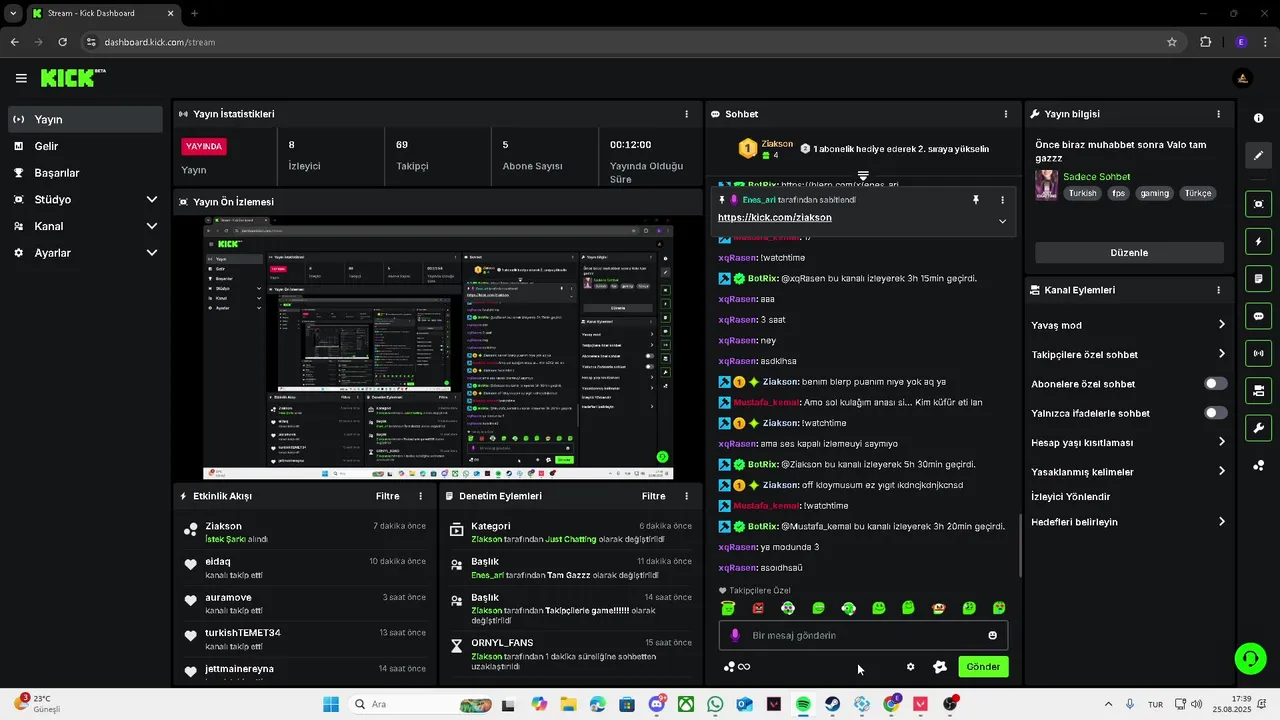
Task: Open the Kanal Eylemleri panel three-dot menu
Action: tap(1218, 290)
